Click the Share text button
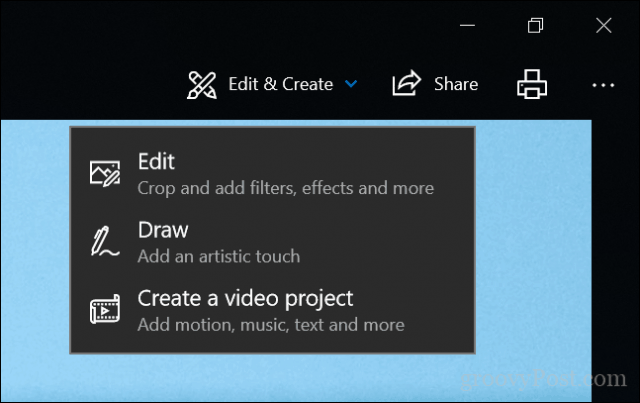This screenshot has height=403, width=640. click(x=456, y=84)
